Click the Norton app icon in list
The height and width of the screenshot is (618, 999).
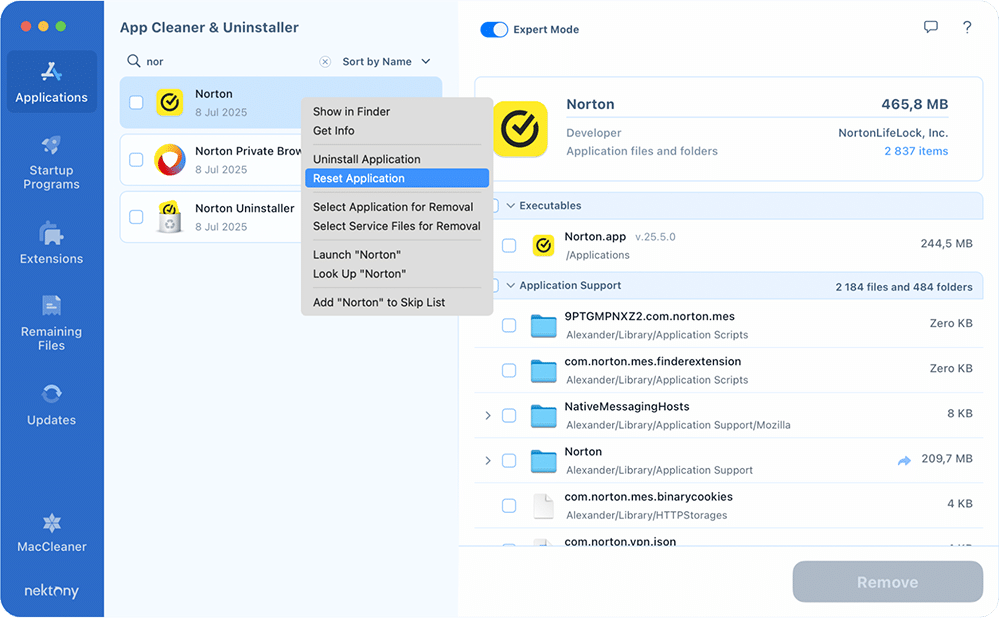[x=169, y=102]
